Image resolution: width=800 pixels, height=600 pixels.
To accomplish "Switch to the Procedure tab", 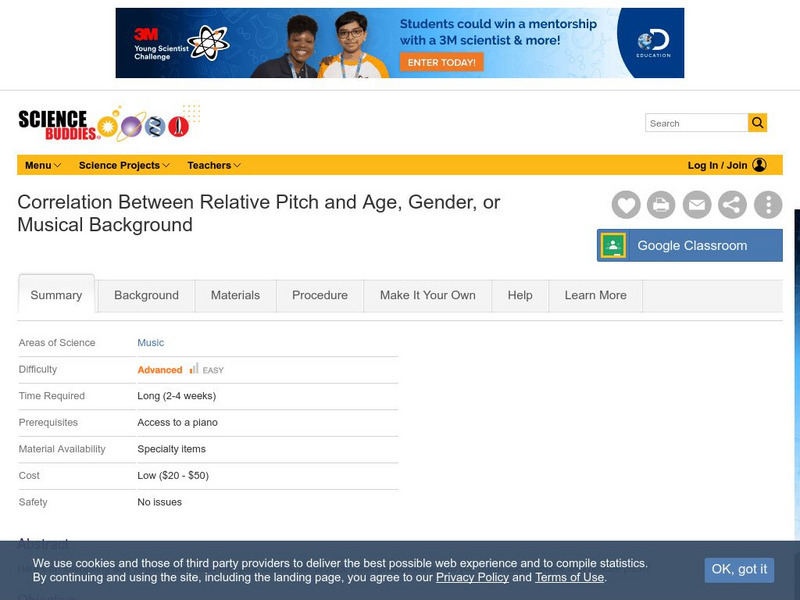I will 320,295.
